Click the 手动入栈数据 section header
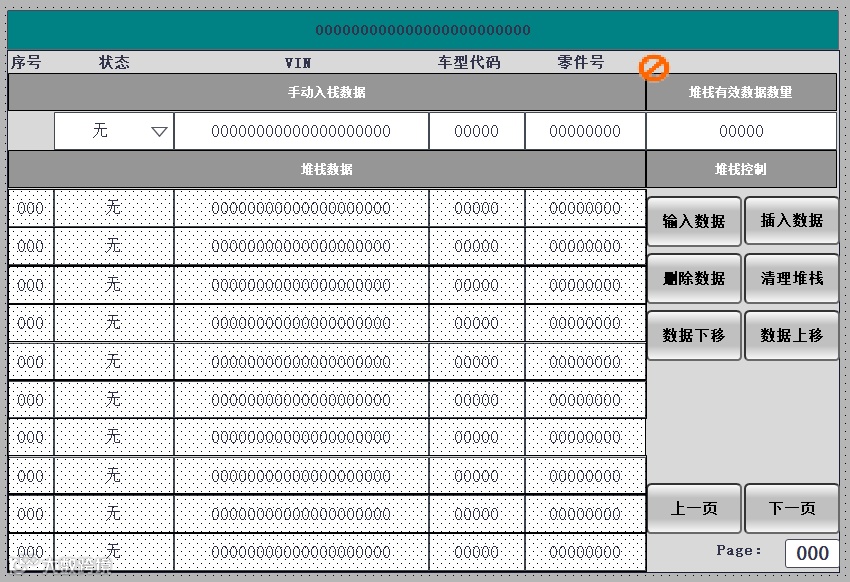Viewport: 850px width, 582px height. [327, 93]
